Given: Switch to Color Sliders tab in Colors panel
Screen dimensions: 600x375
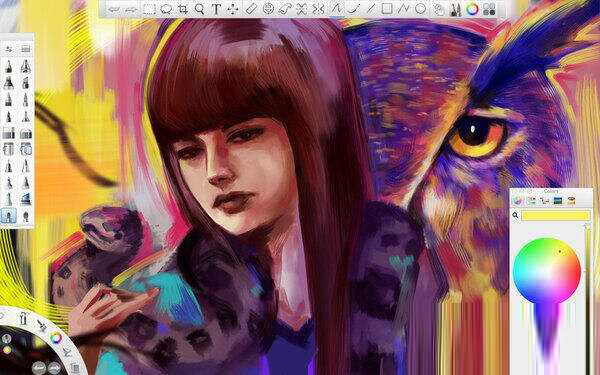Looking at the screenshot, I should [x=531, y=200].
